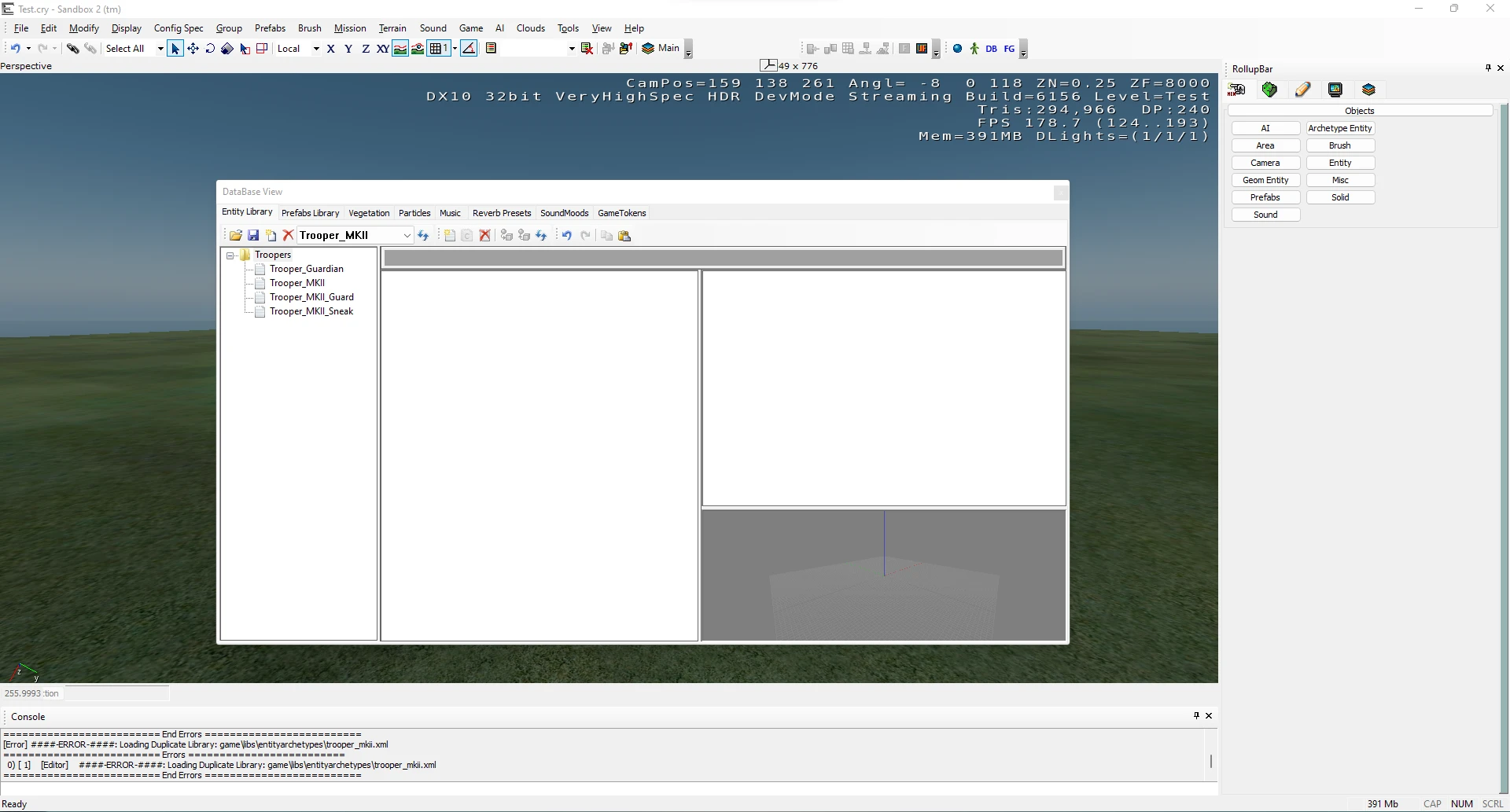The width and height of the screenshot is (1510, 812).
Task: Click the move tool icon
Action: click(193, 49)
